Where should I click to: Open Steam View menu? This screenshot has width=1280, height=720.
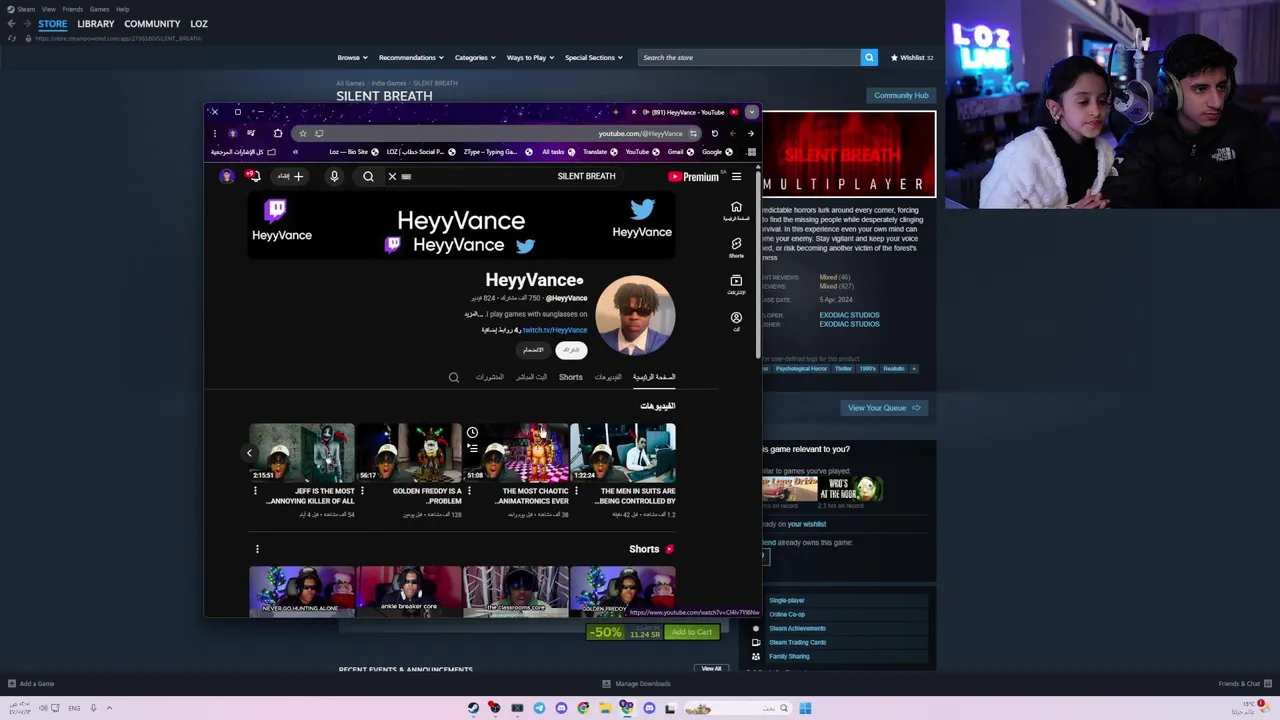pos(48,9)
